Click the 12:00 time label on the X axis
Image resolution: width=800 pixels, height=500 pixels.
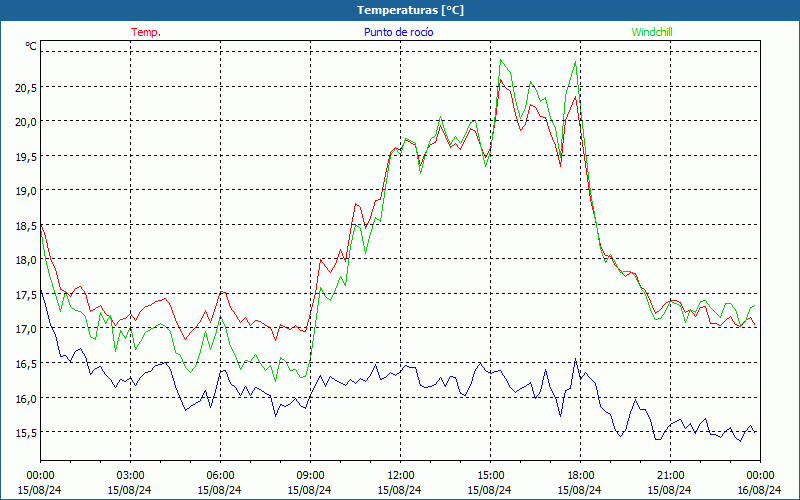tap(400, 476)
